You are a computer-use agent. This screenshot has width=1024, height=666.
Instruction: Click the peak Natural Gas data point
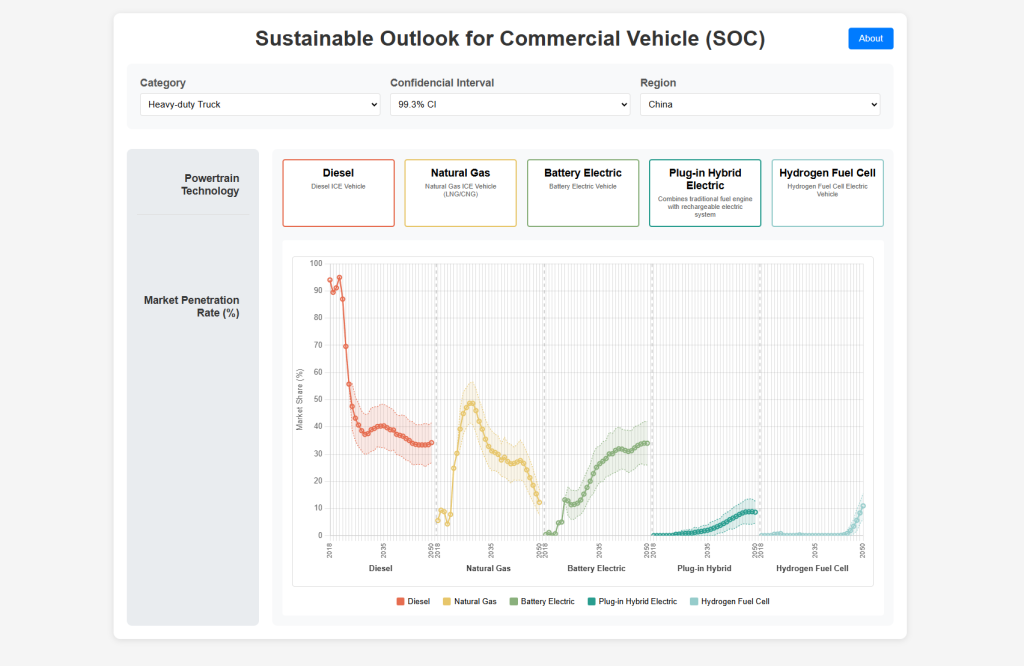470,403
